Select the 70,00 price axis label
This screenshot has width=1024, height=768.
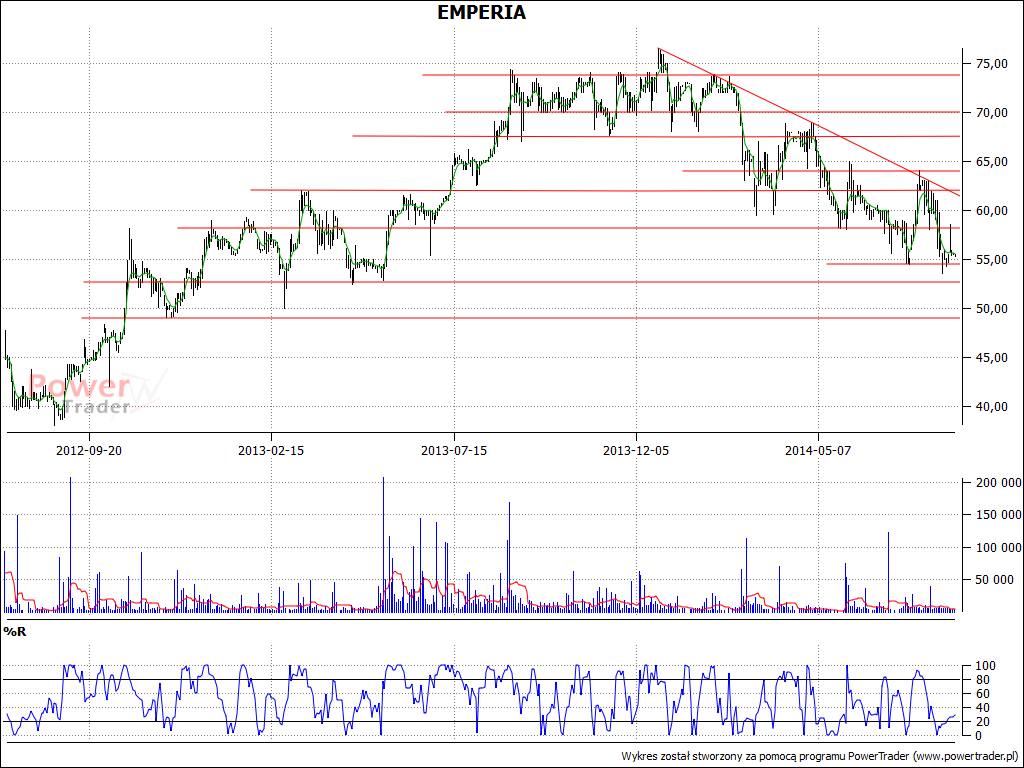pyautogui.click(x=991, y=113)
